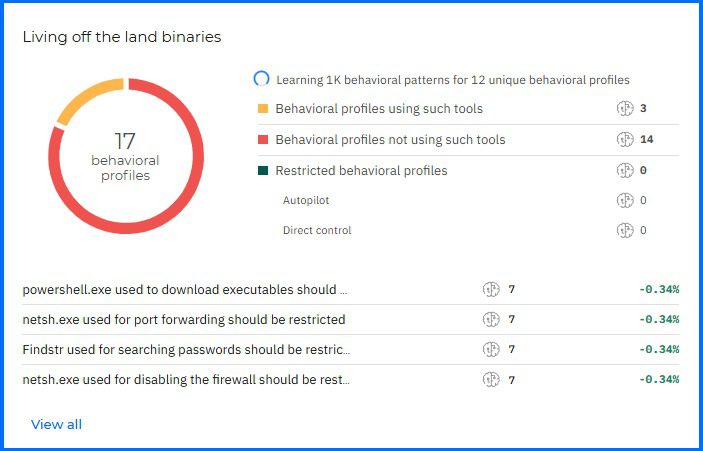Click the brain icon beside 'Restricted behavioral profiles'

[626, 171]
